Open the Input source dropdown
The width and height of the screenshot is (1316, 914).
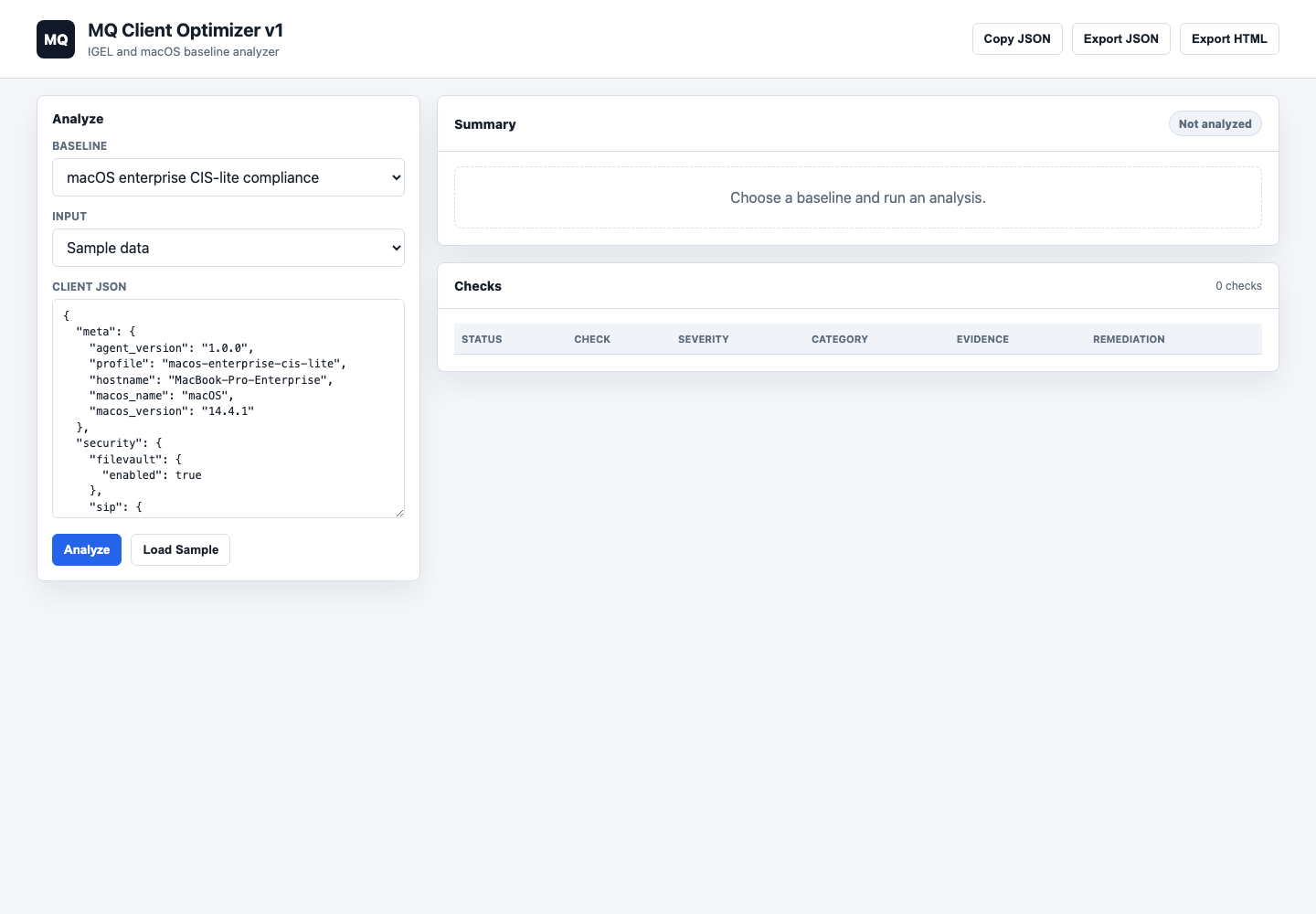coord(228,248)
